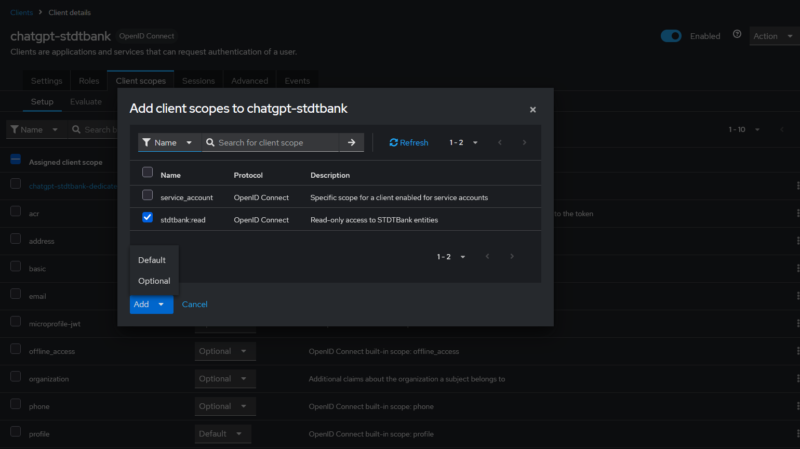Choose Default from the Add menu
The width and height of the screenshot is (800, 449).
(152, 260)
